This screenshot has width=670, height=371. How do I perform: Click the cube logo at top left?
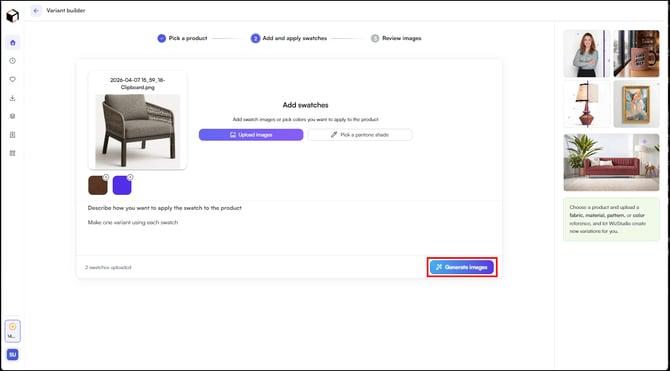[x=12, y=16]
